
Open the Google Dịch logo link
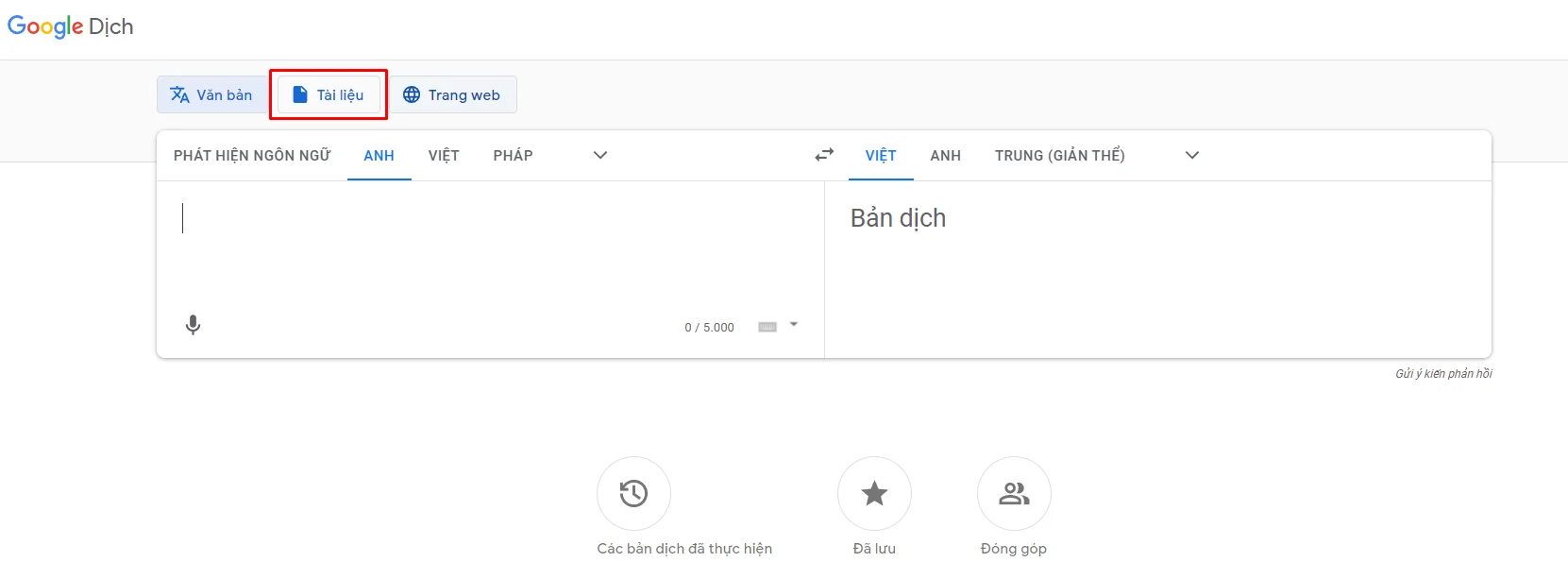(71, 26)
